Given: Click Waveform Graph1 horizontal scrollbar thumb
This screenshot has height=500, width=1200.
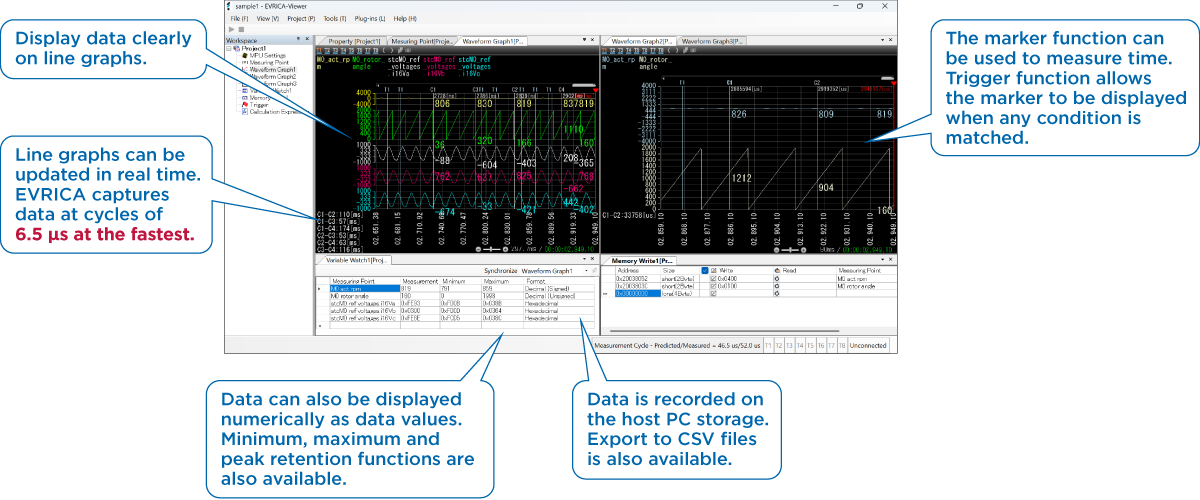Looking at the screenshot, I should click(584, 85).
